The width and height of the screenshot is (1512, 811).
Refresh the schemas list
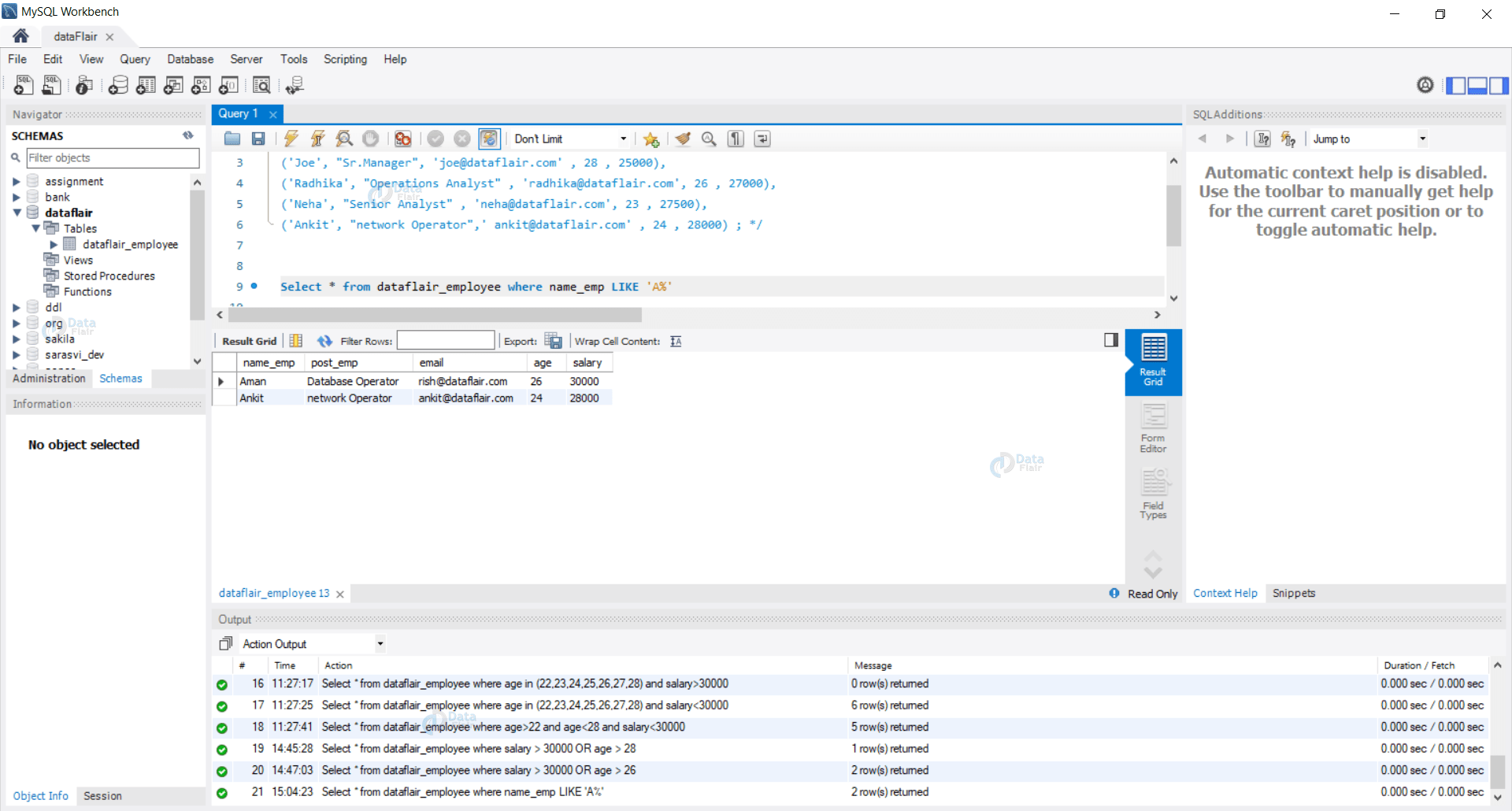point(188,135)
